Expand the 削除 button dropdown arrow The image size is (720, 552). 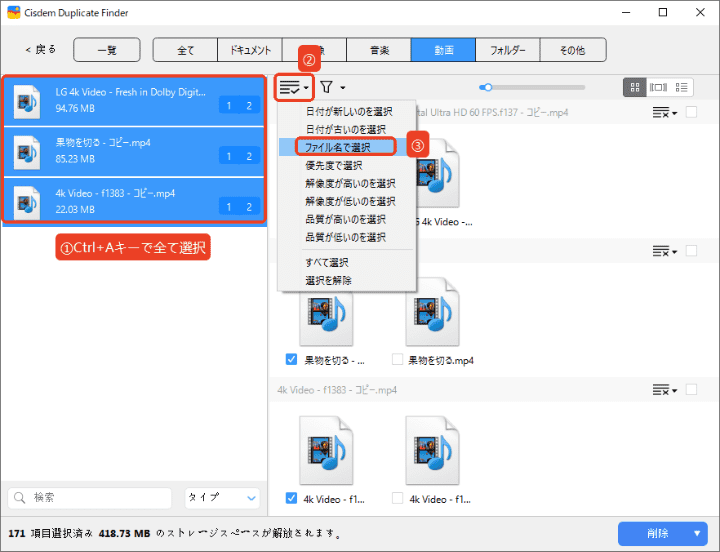pos(694,533)
